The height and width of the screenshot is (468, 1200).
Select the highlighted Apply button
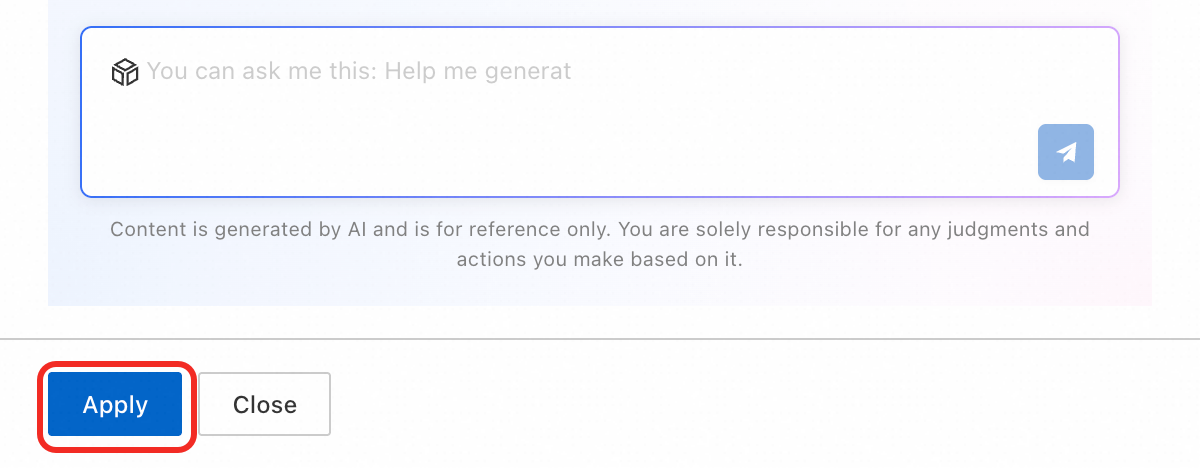coord(115,404)
